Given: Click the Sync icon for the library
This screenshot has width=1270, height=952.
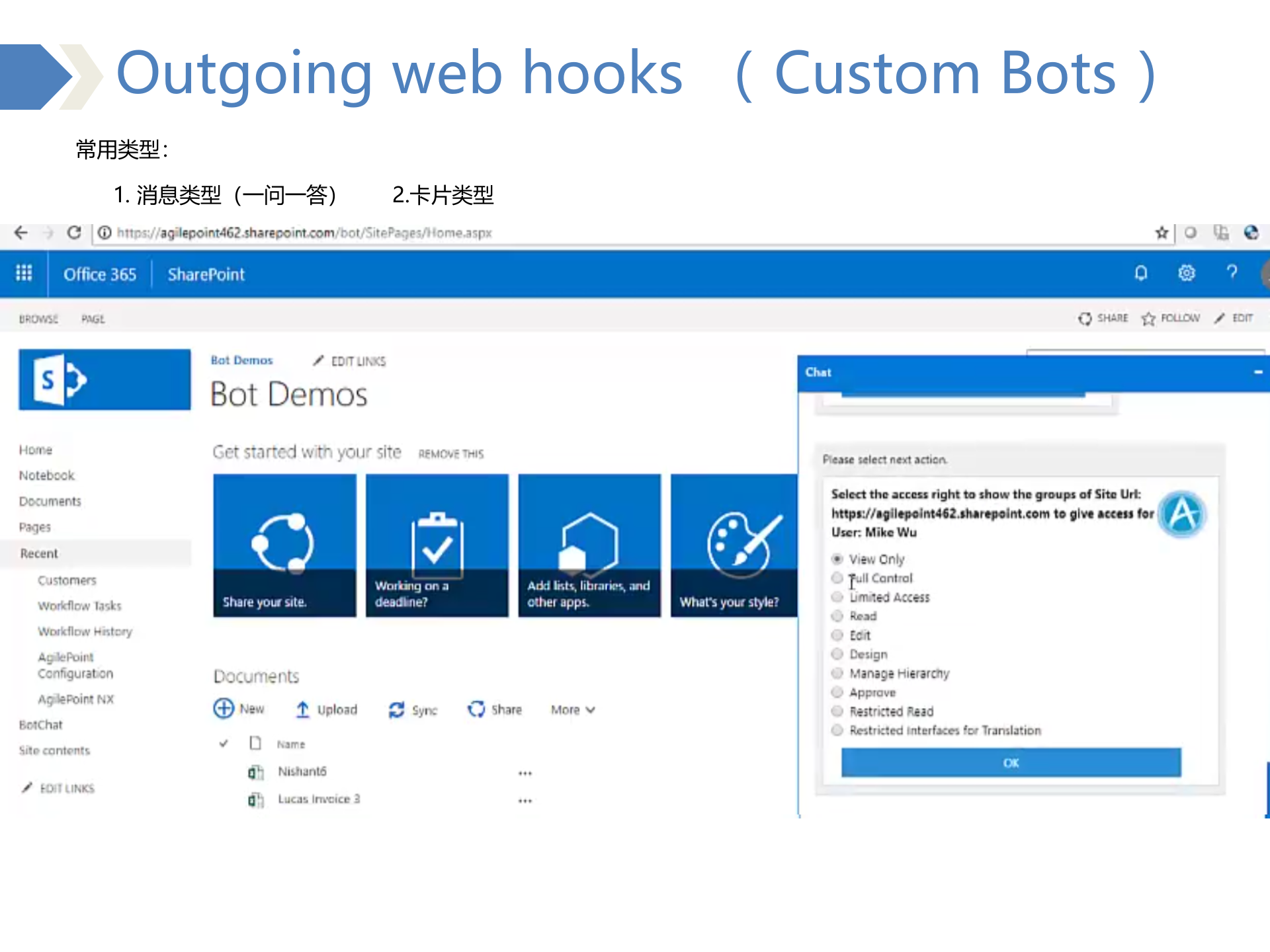Looking at the screenshot, I should coord(396,709).
